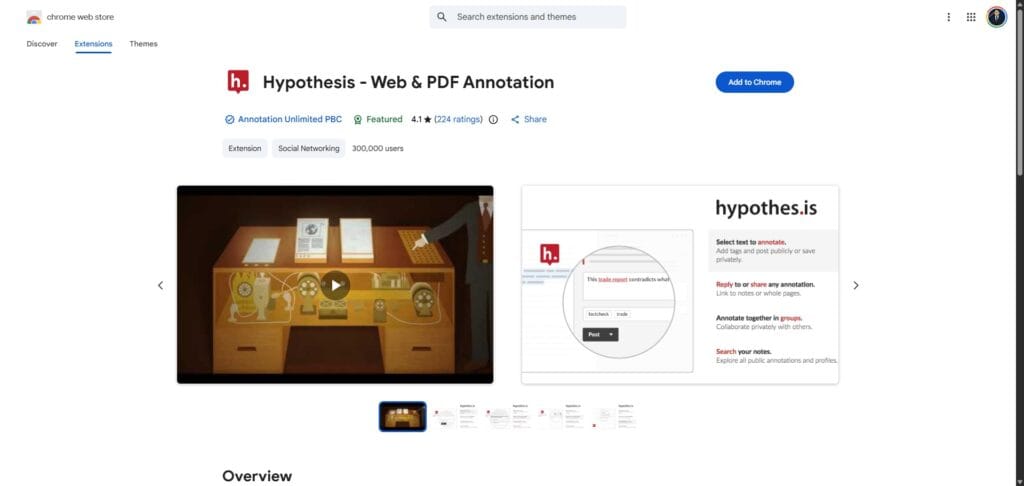Click the Chrome Web Store rainbow logo
The height and width of the screenshot is (486, 1024).
point(34,18)
